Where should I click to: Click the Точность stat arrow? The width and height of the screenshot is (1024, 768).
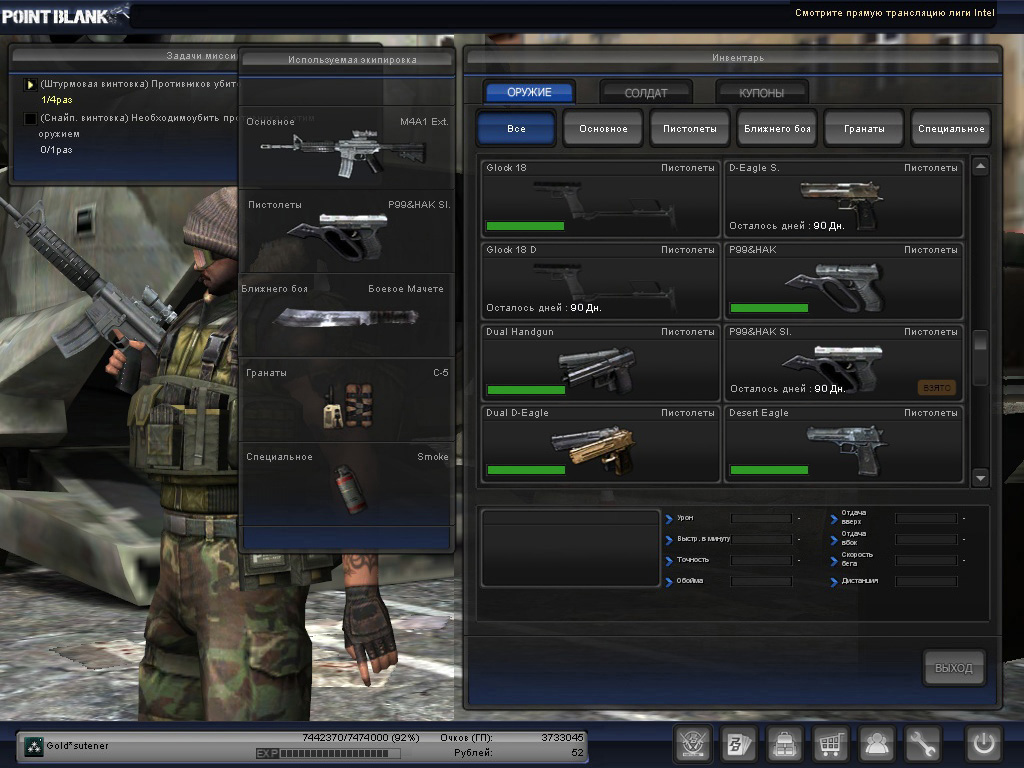669,561
